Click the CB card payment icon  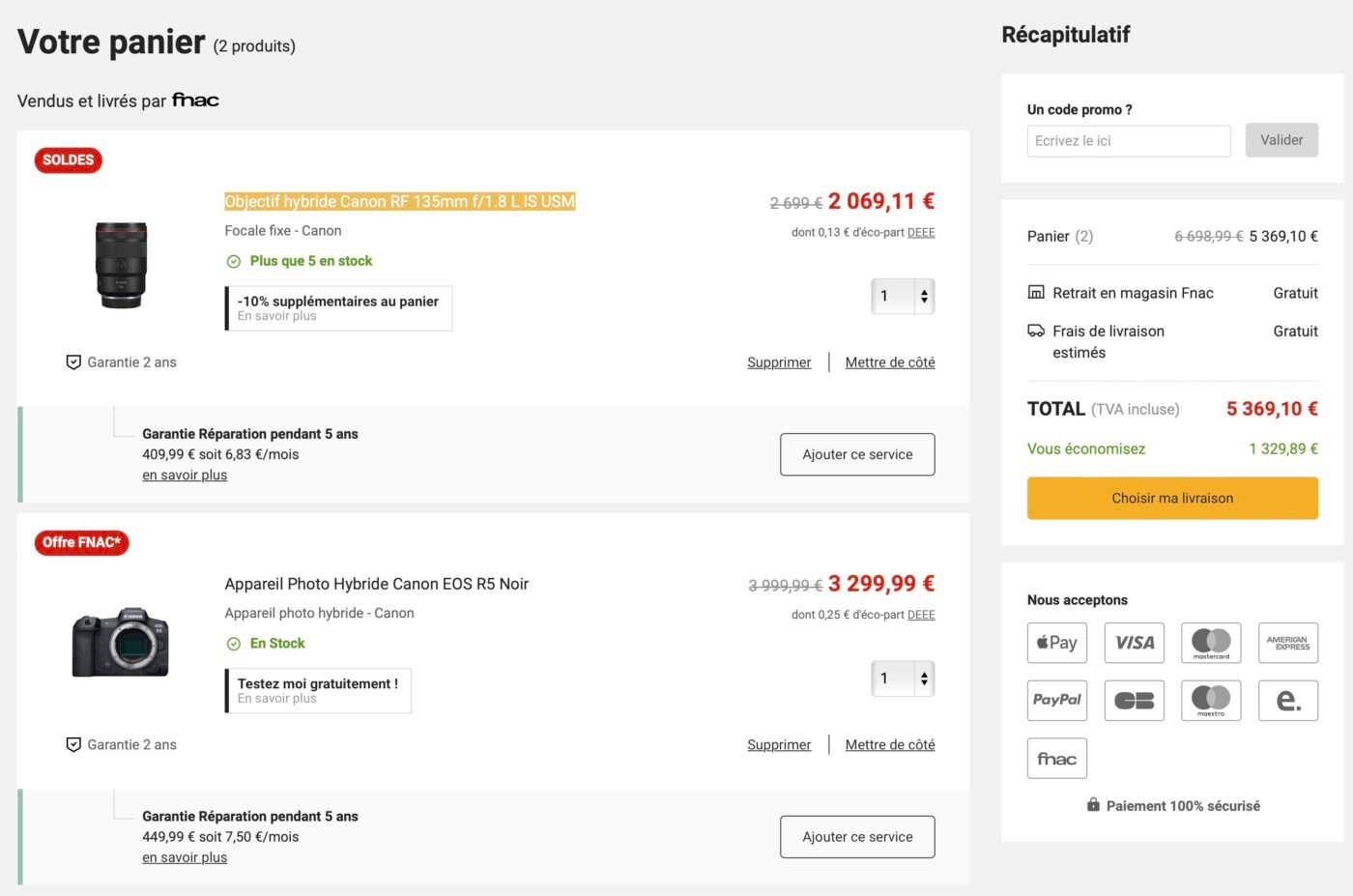click(1134, 701)
